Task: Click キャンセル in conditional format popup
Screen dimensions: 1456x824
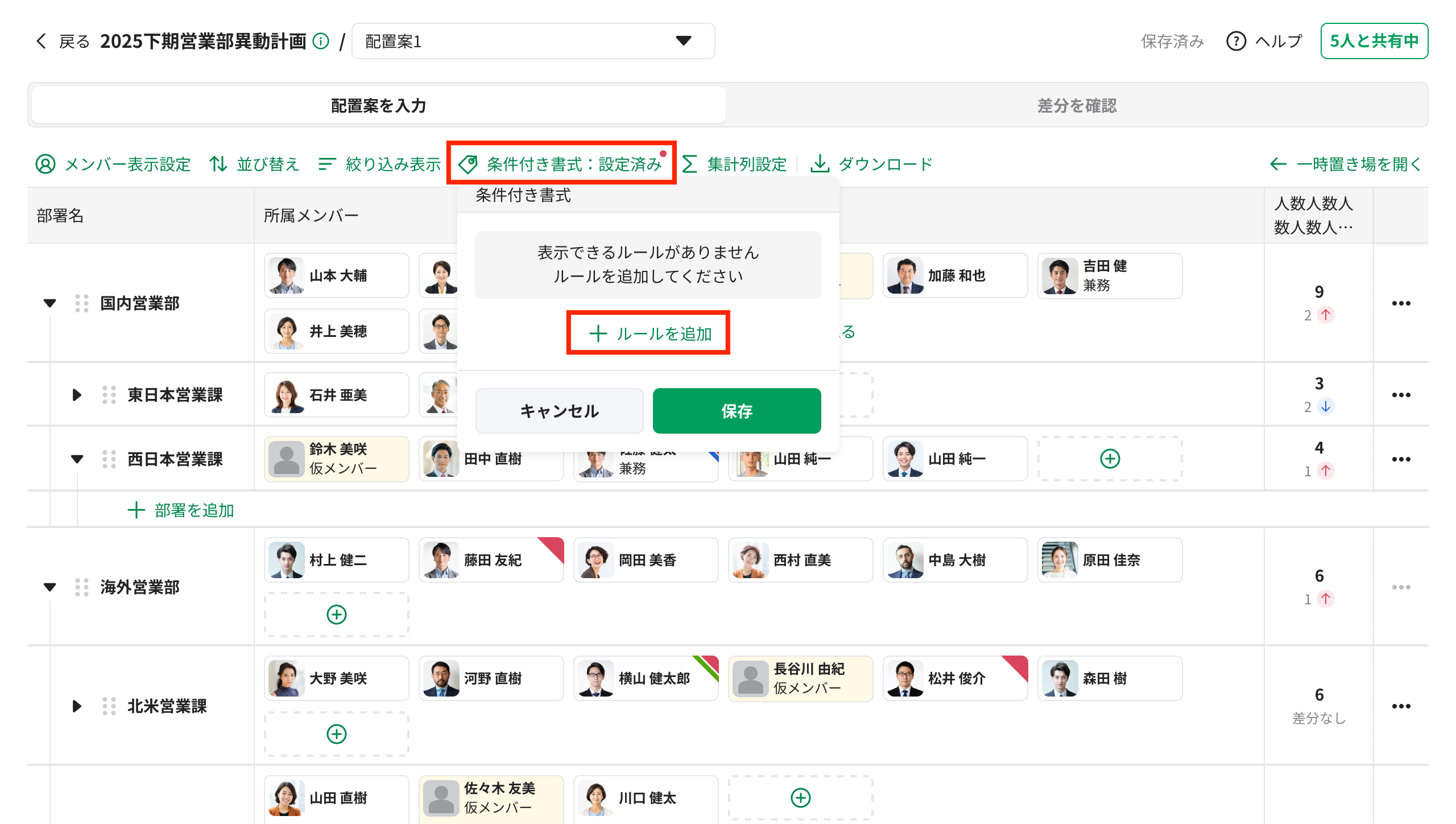Action: [559, 411]
